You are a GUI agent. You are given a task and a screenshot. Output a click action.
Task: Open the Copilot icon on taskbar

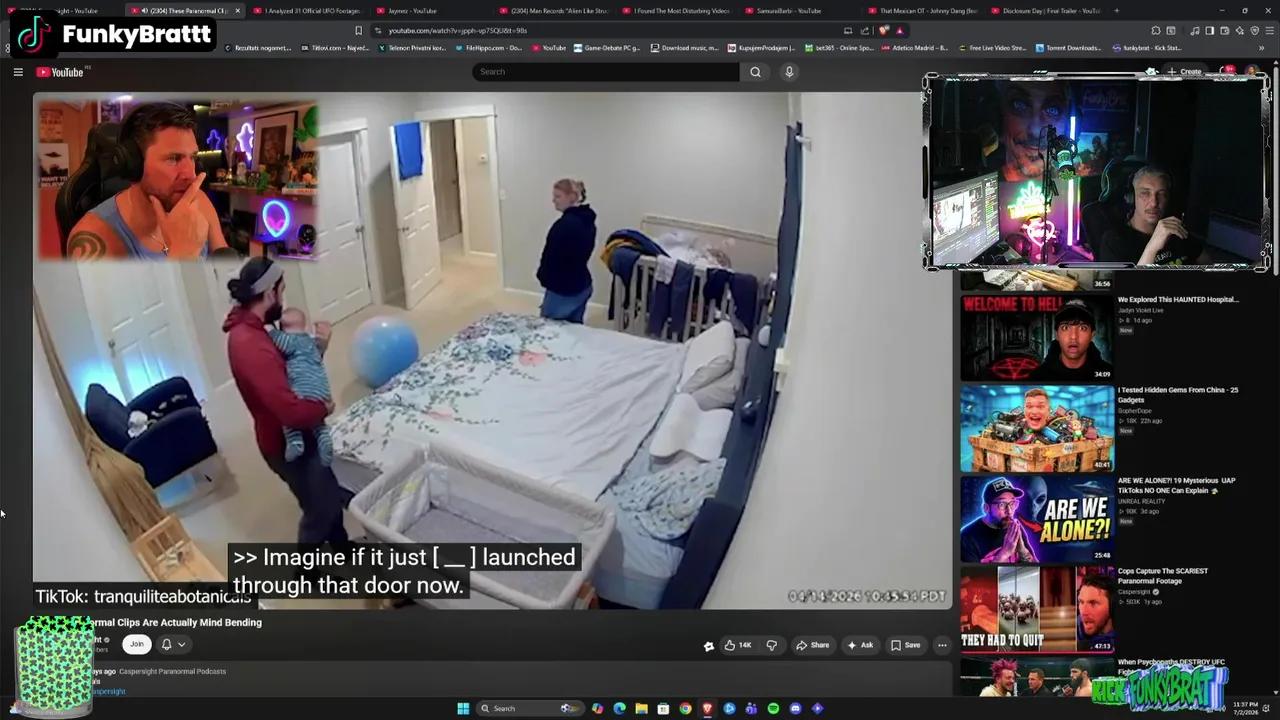(x=597, y=708)
